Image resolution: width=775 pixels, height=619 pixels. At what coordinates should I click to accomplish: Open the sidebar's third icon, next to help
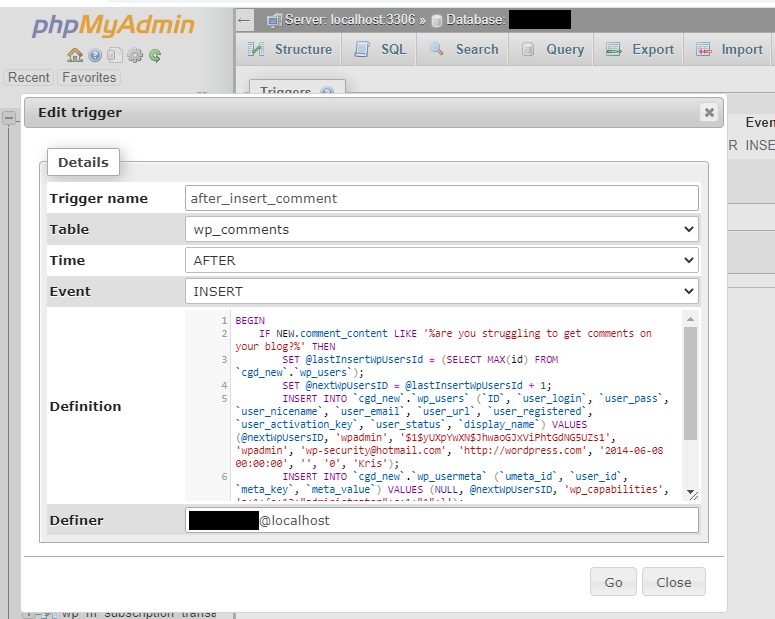(x=115, y=55)
